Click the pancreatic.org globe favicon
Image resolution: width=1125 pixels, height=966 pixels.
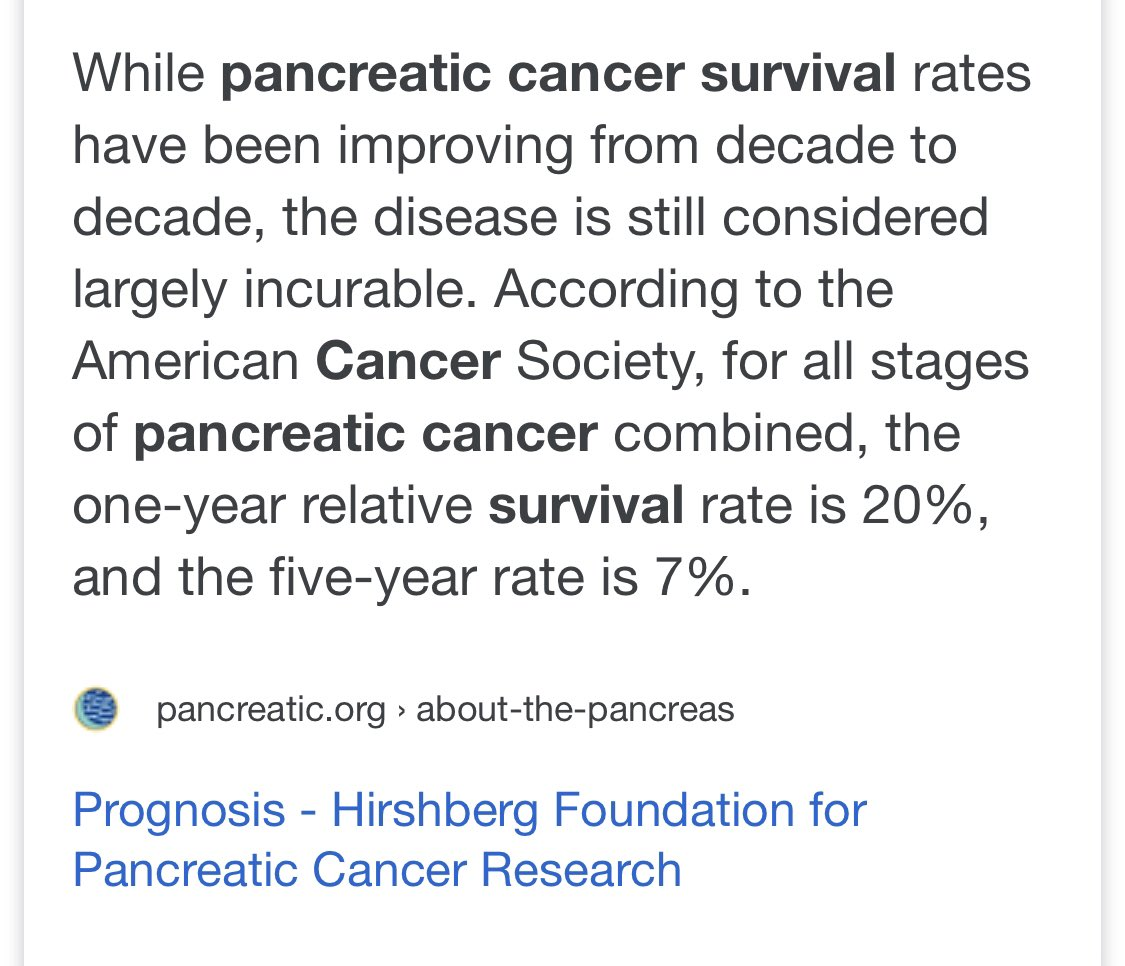coord(96,708)
